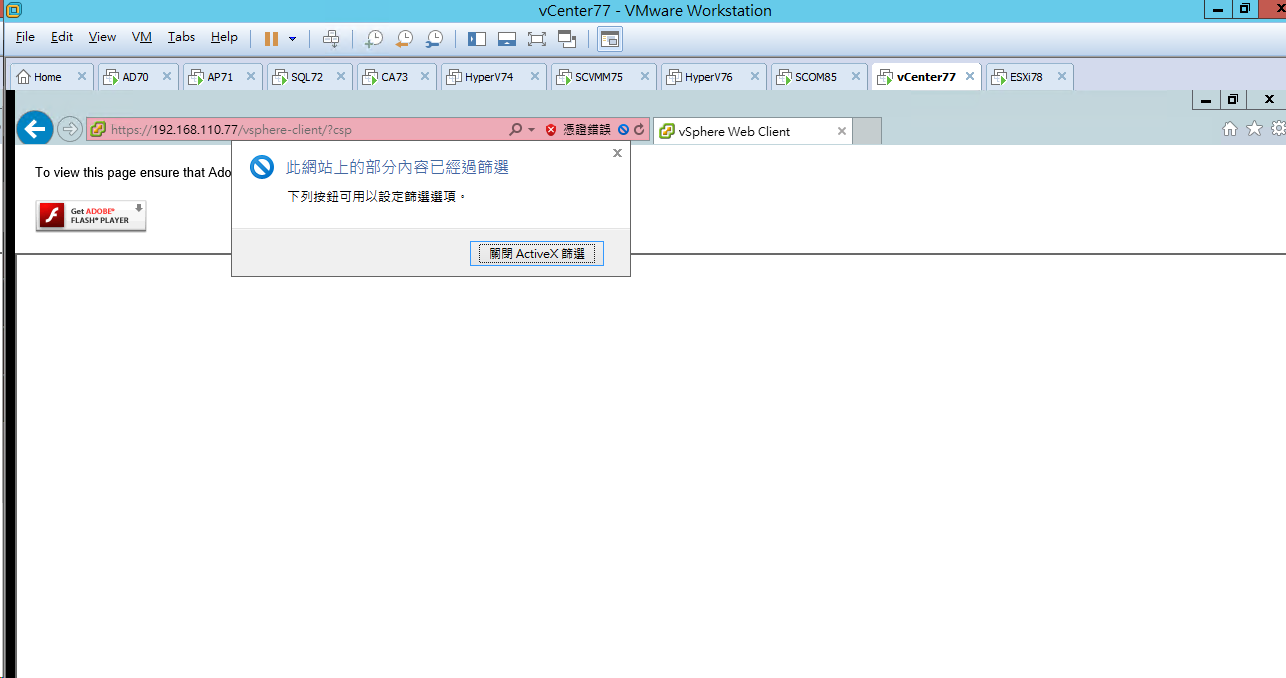Refresh the page with the reload icon
Screen dimensions: 1286x678
639,130
